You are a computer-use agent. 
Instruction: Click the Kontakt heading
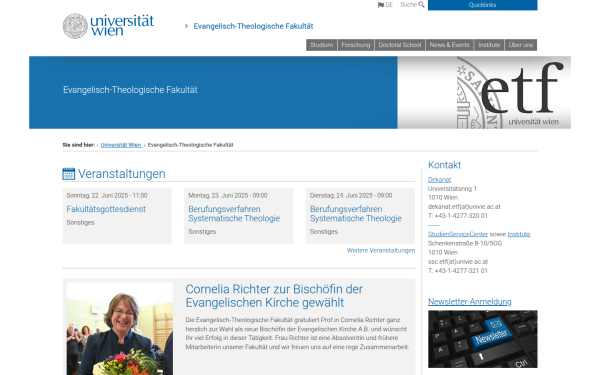[444, 165]
